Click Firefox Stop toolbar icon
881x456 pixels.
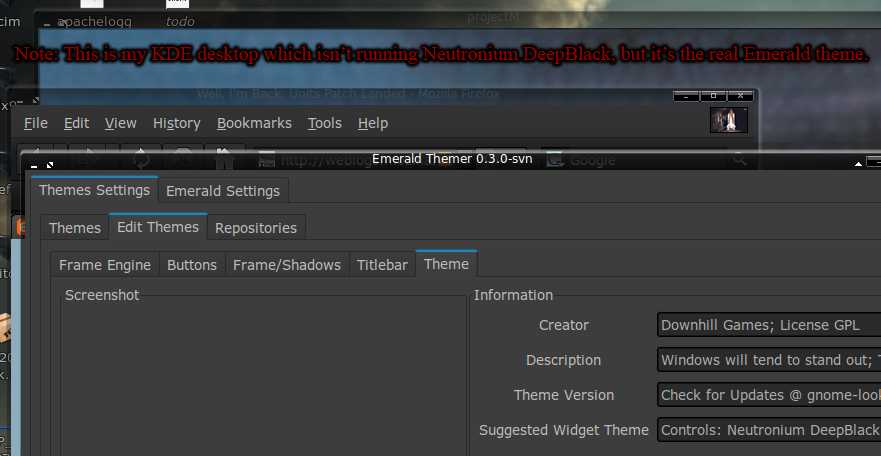tap(183, 159)
